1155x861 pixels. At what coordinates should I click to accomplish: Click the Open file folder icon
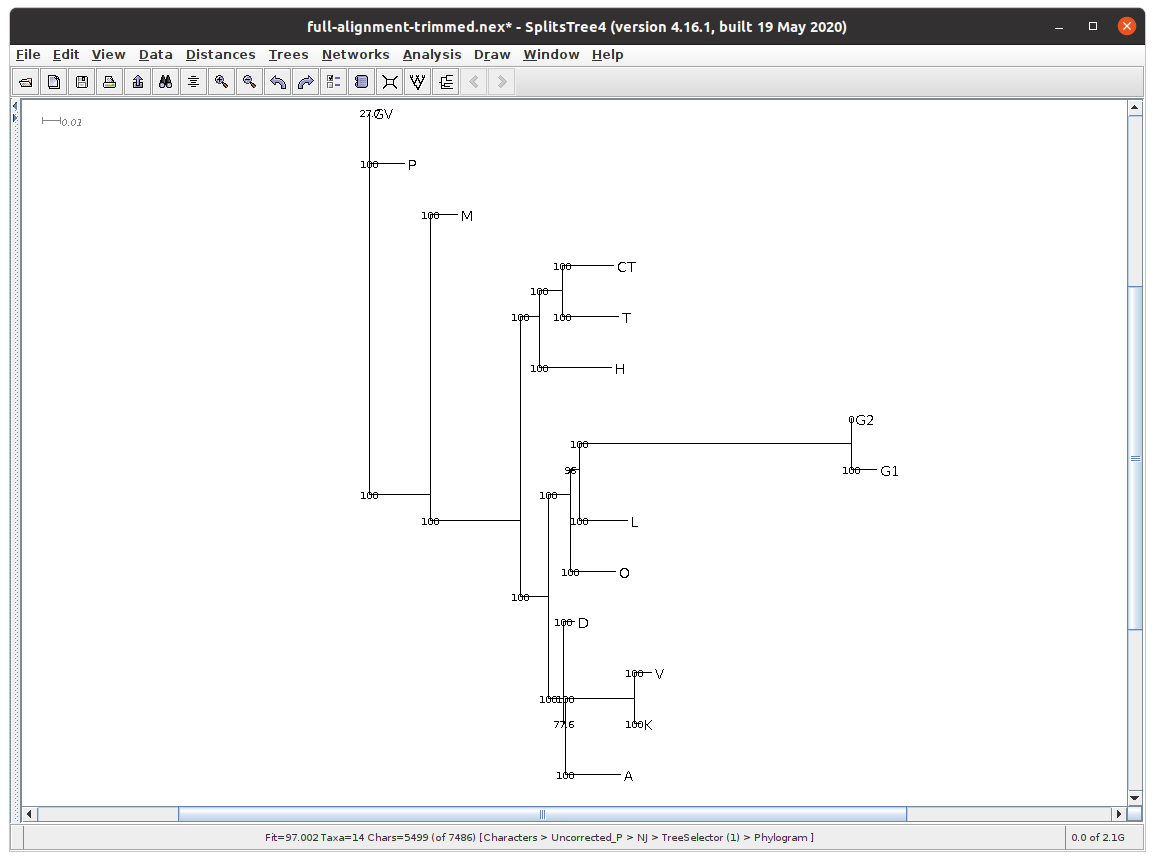point(26,82)
